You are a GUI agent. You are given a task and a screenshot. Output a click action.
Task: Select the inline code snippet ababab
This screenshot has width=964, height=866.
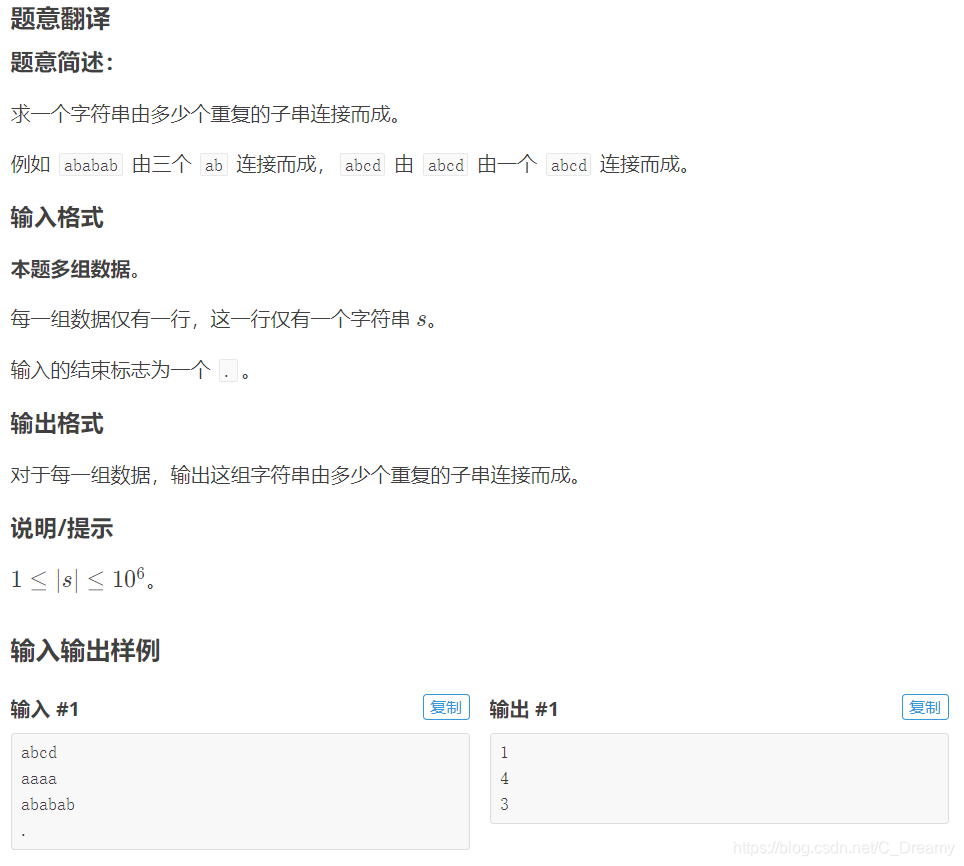(x=90, y=164)
